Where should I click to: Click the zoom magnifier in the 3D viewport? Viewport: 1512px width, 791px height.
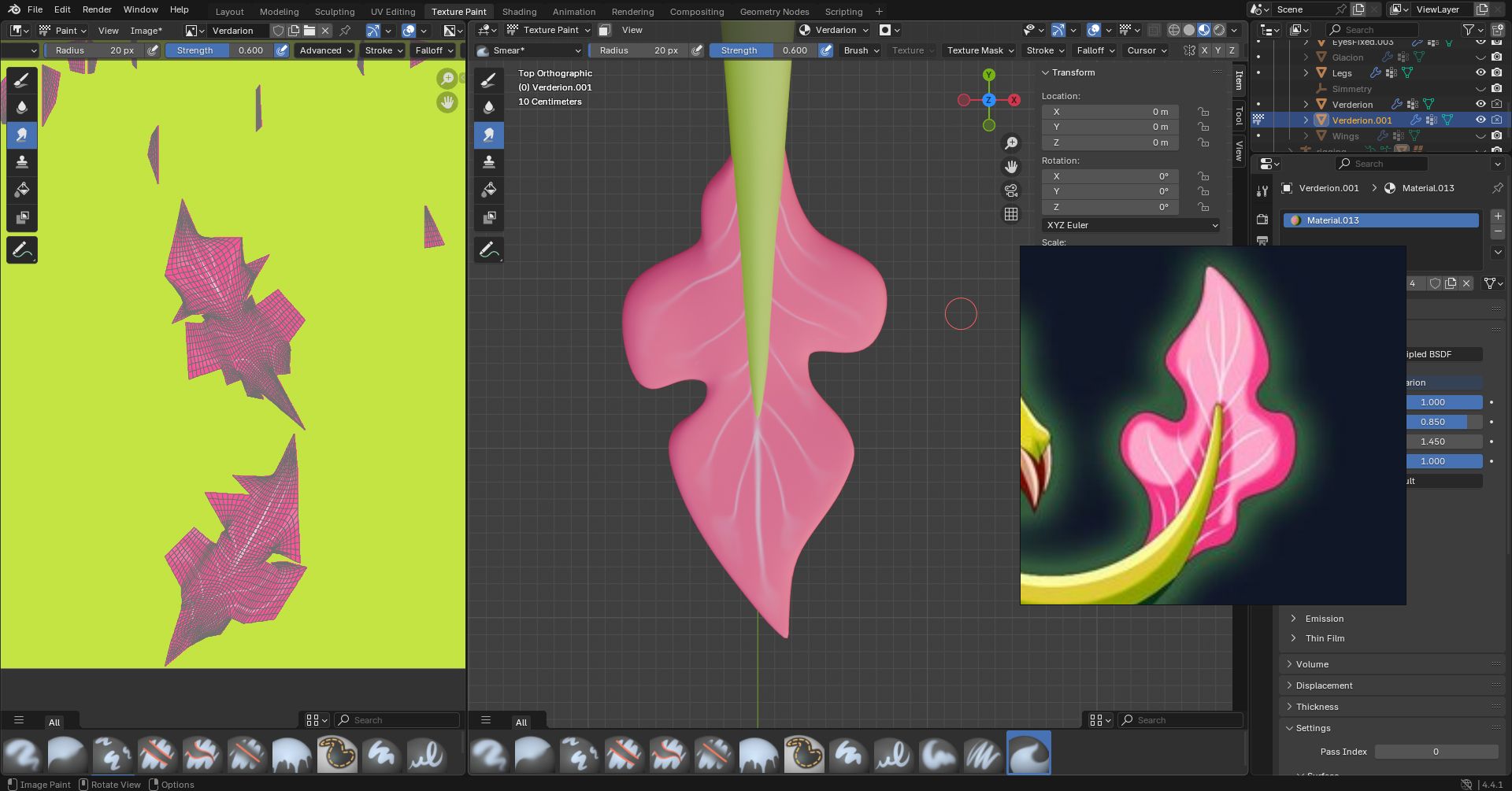1011,143
